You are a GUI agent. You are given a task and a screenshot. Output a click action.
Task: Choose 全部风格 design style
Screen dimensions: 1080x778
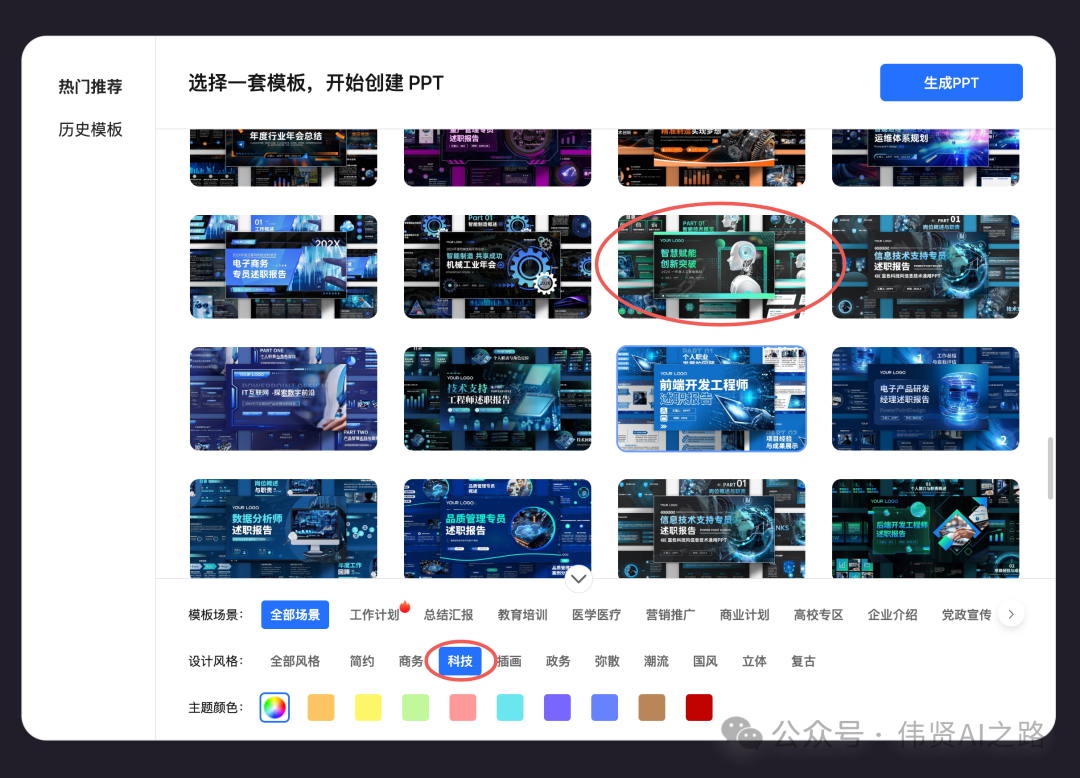295,661
